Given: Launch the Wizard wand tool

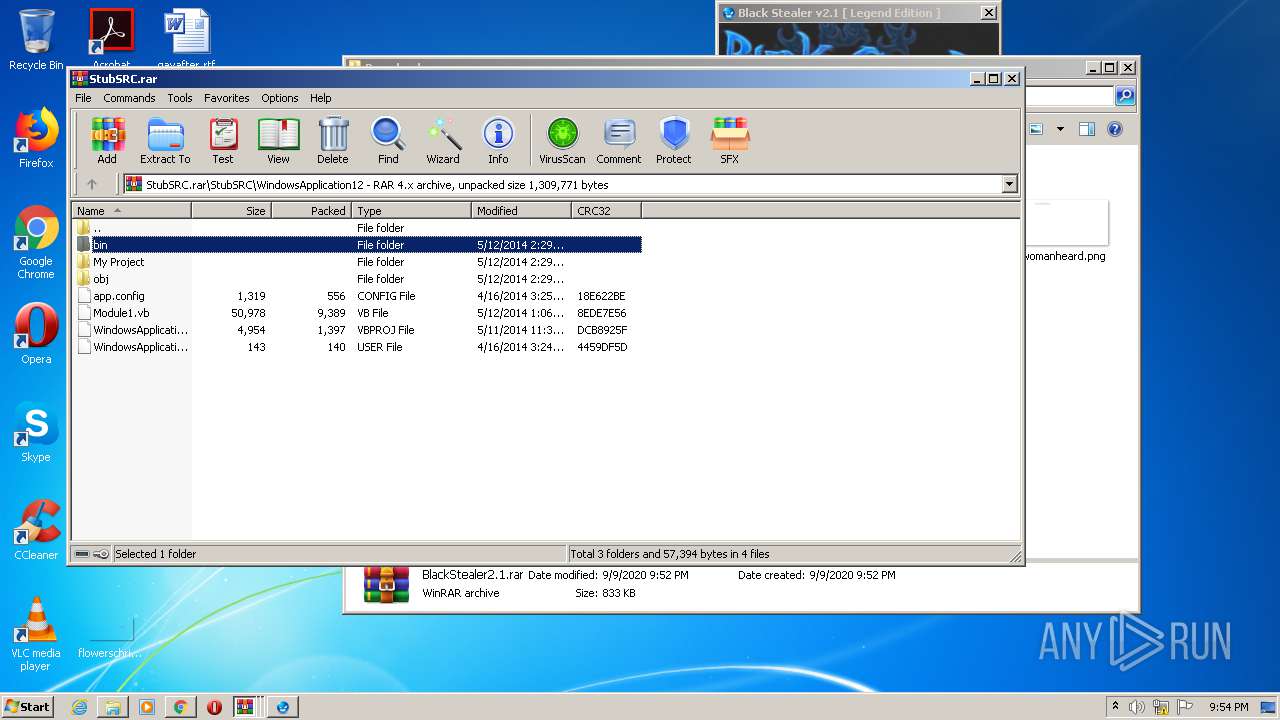Looking at the screenshot, I should click(443, 141).
